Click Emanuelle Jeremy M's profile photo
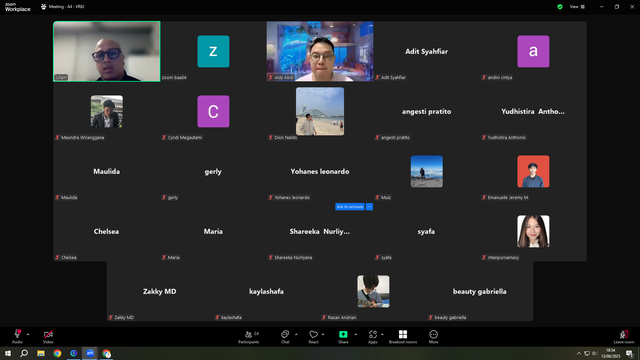This screenshot has width=640, height=360. 533,171
